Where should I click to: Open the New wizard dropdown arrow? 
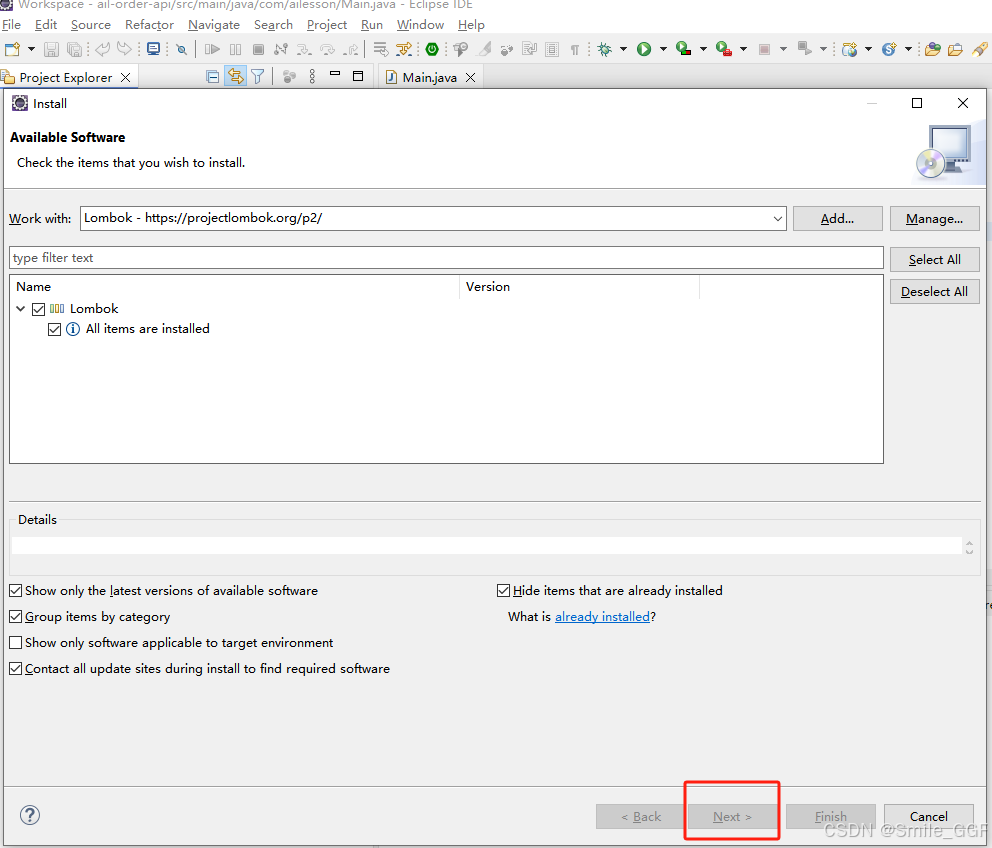(31, 49)
